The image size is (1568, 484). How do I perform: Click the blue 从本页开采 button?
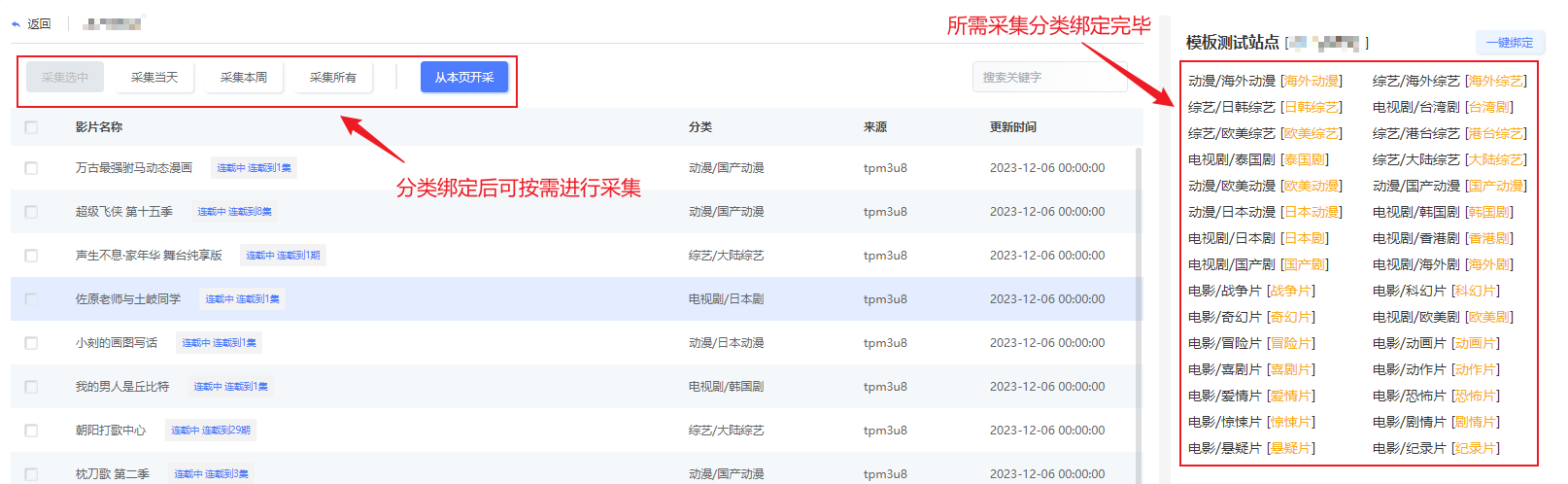tap(463, 77)
